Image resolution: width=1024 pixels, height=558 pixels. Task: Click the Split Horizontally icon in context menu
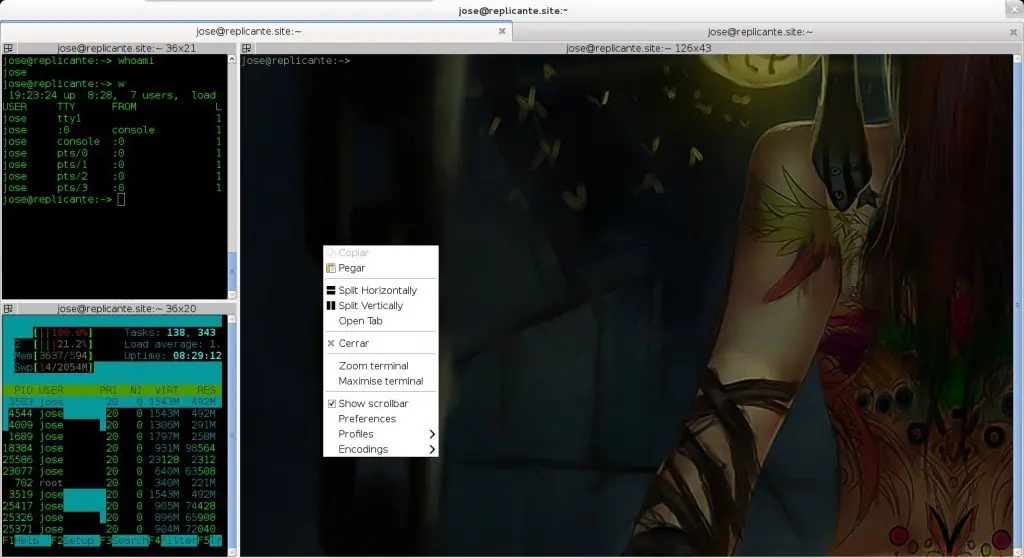point(331,290)
